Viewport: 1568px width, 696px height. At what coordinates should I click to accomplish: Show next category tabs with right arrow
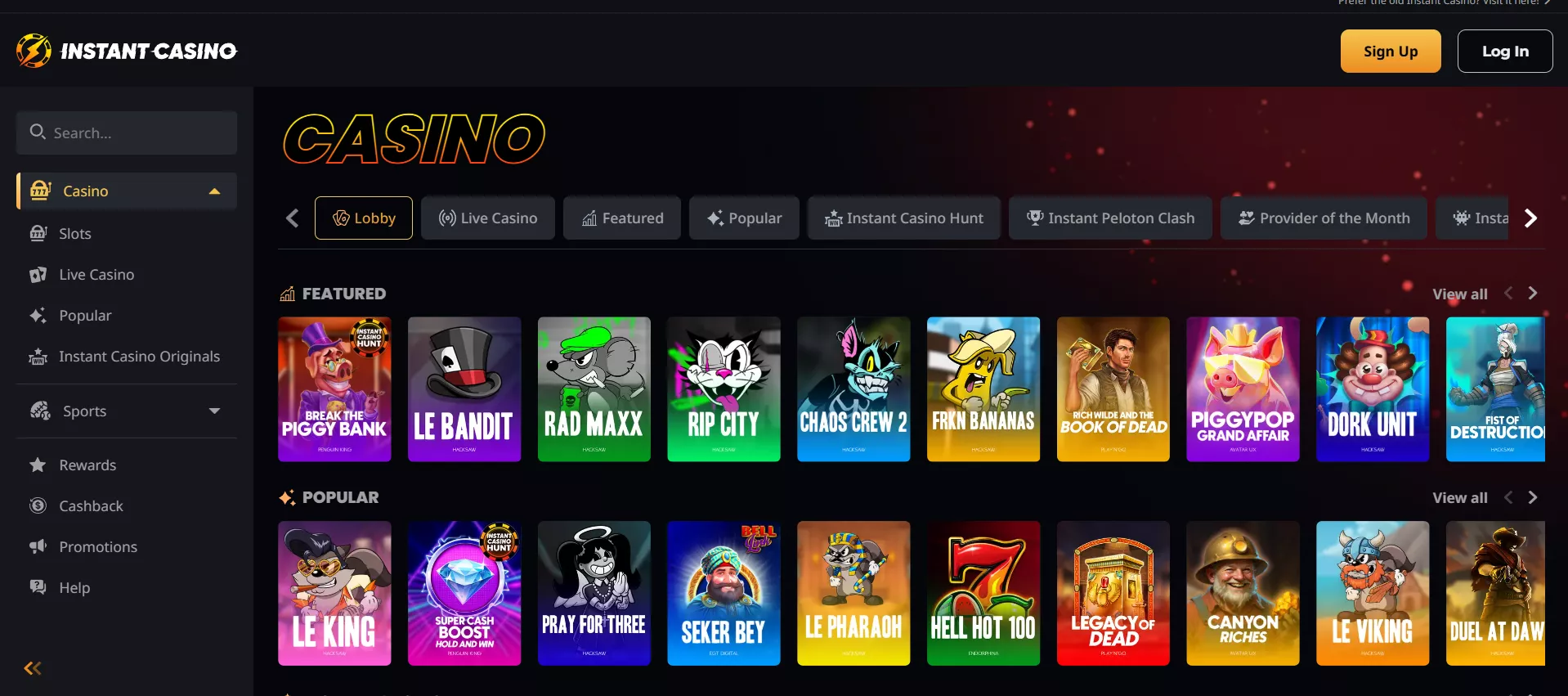coord(1530,218)
